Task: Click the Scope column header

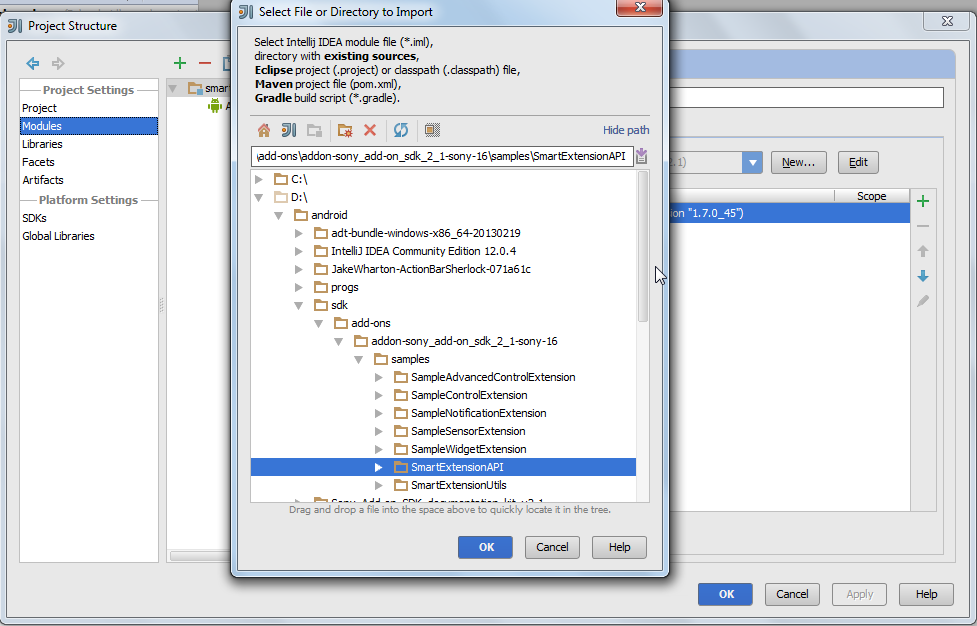Action: 872,196
